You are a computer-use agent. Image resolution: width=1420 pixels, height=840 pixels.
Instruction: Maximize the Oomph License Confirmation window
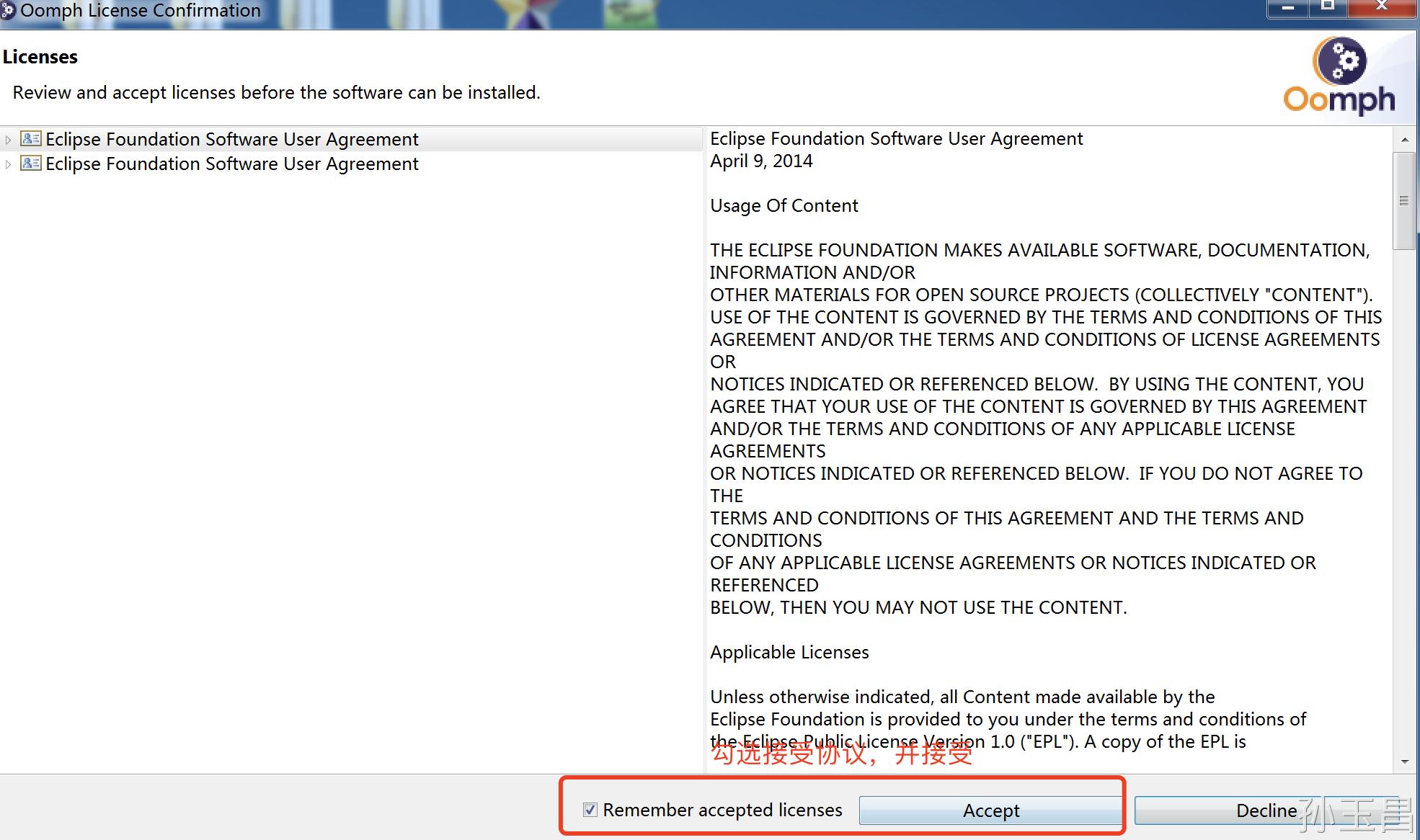(1327, 7)
